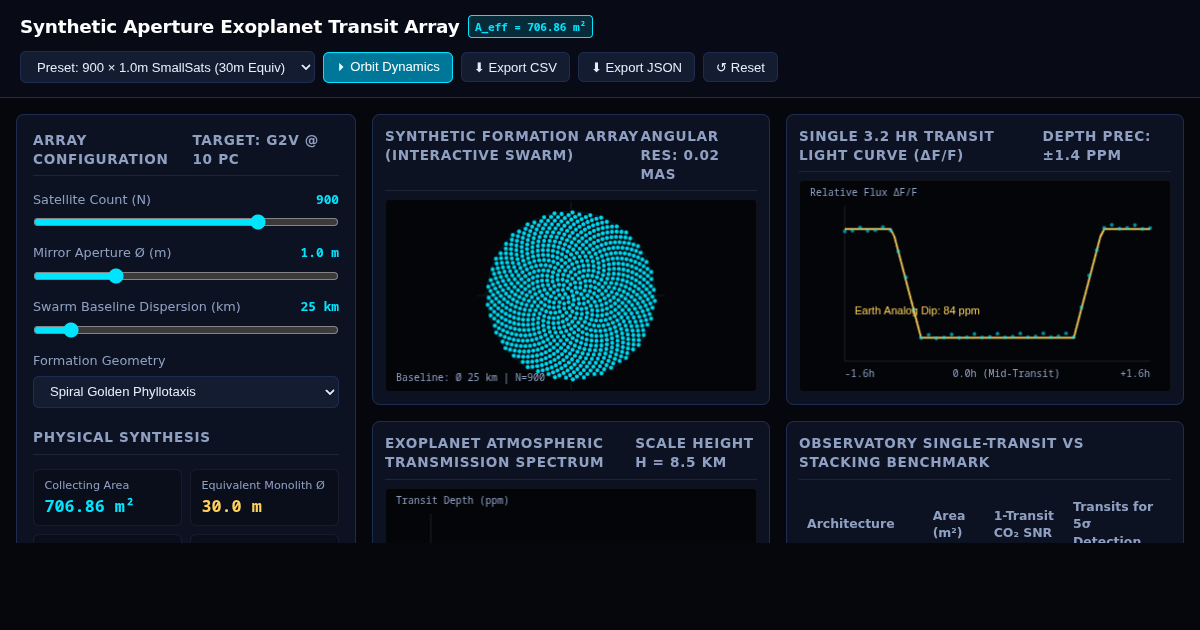The image size is (1200, 630).
Task: Click the spiral swarm formation canvas
Action: click(x=571, y=295)
